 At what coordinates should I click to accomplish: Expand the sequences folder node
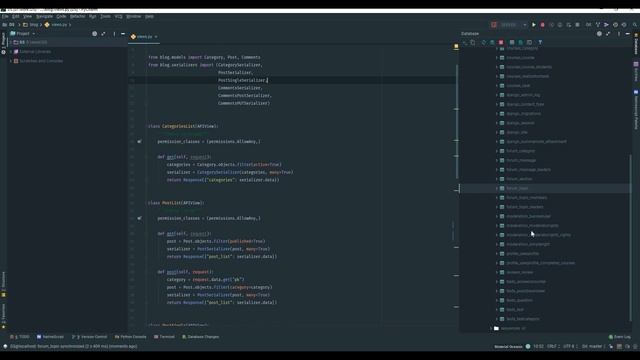(x=491, y=329)
